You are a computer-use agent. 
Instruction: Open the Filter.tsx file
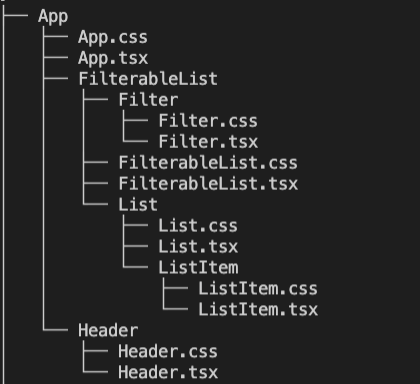pos(208,142)
